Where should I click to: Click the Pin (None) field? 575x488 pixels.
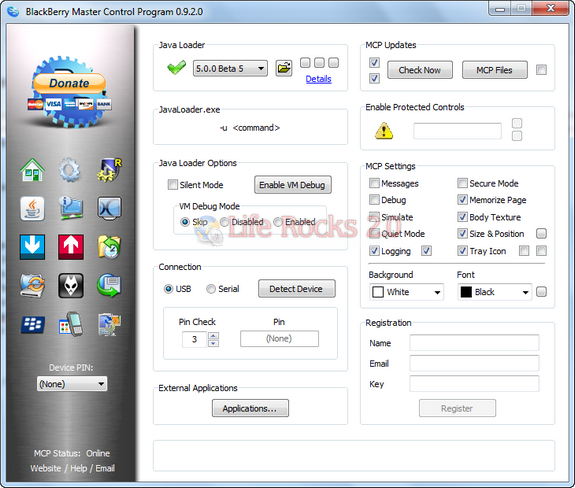279,338
